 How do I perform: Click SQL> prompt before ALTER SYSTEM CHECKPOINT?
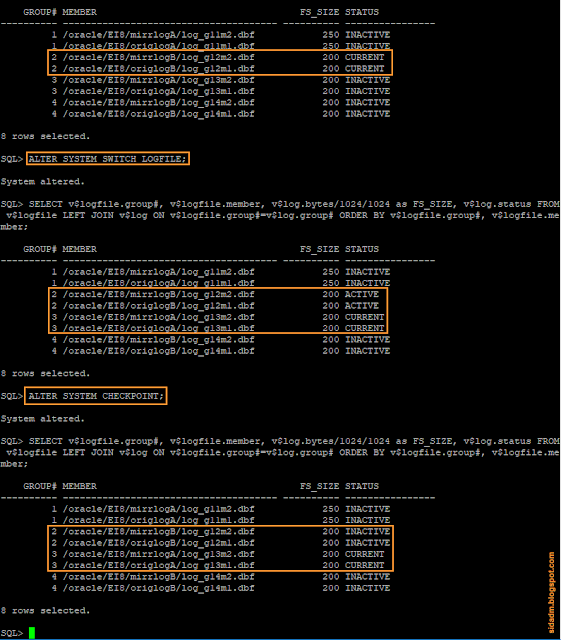click(12, 396)
